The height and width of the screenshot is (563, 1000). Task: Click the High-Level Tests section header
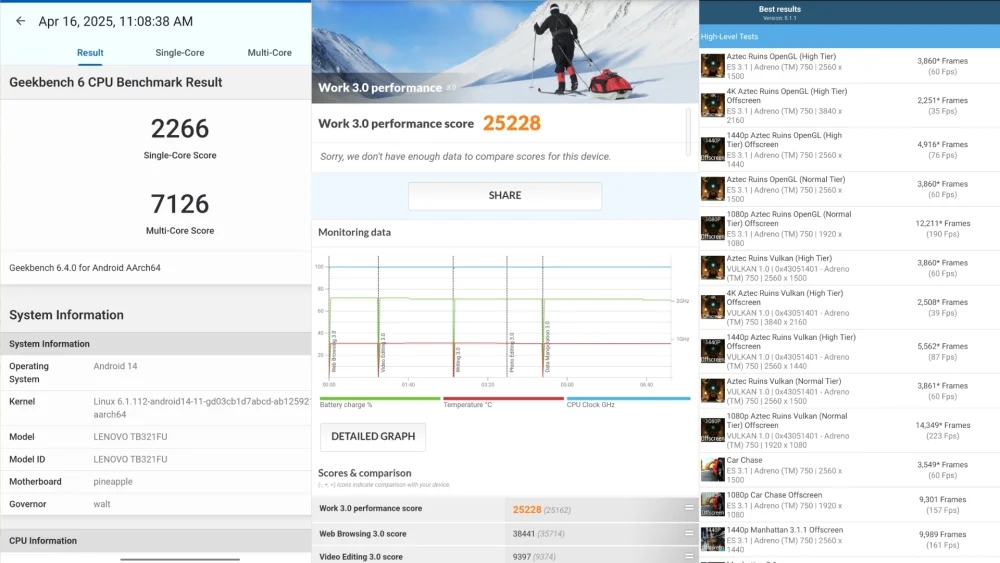849,37
